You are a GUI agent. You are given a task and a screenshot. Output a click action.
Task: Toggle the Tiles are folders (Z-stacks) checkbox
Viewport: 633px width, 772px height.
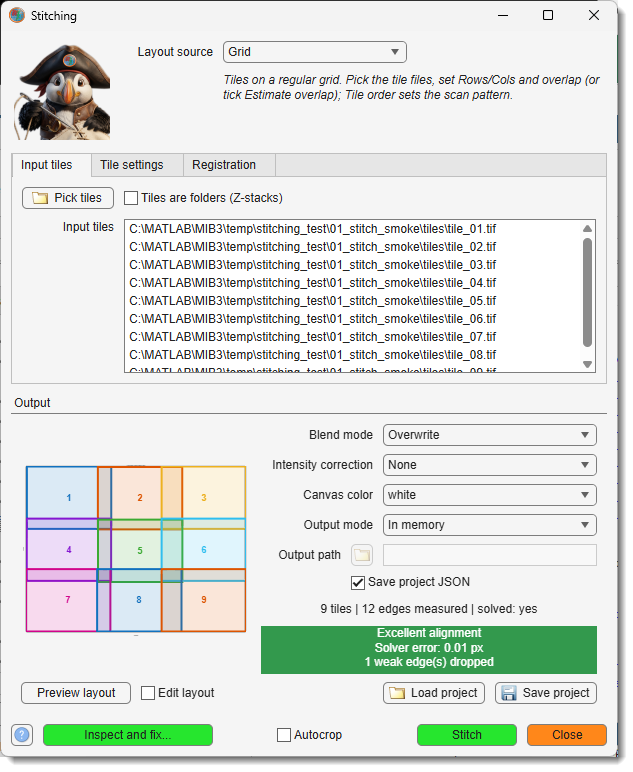click(132, 199)
